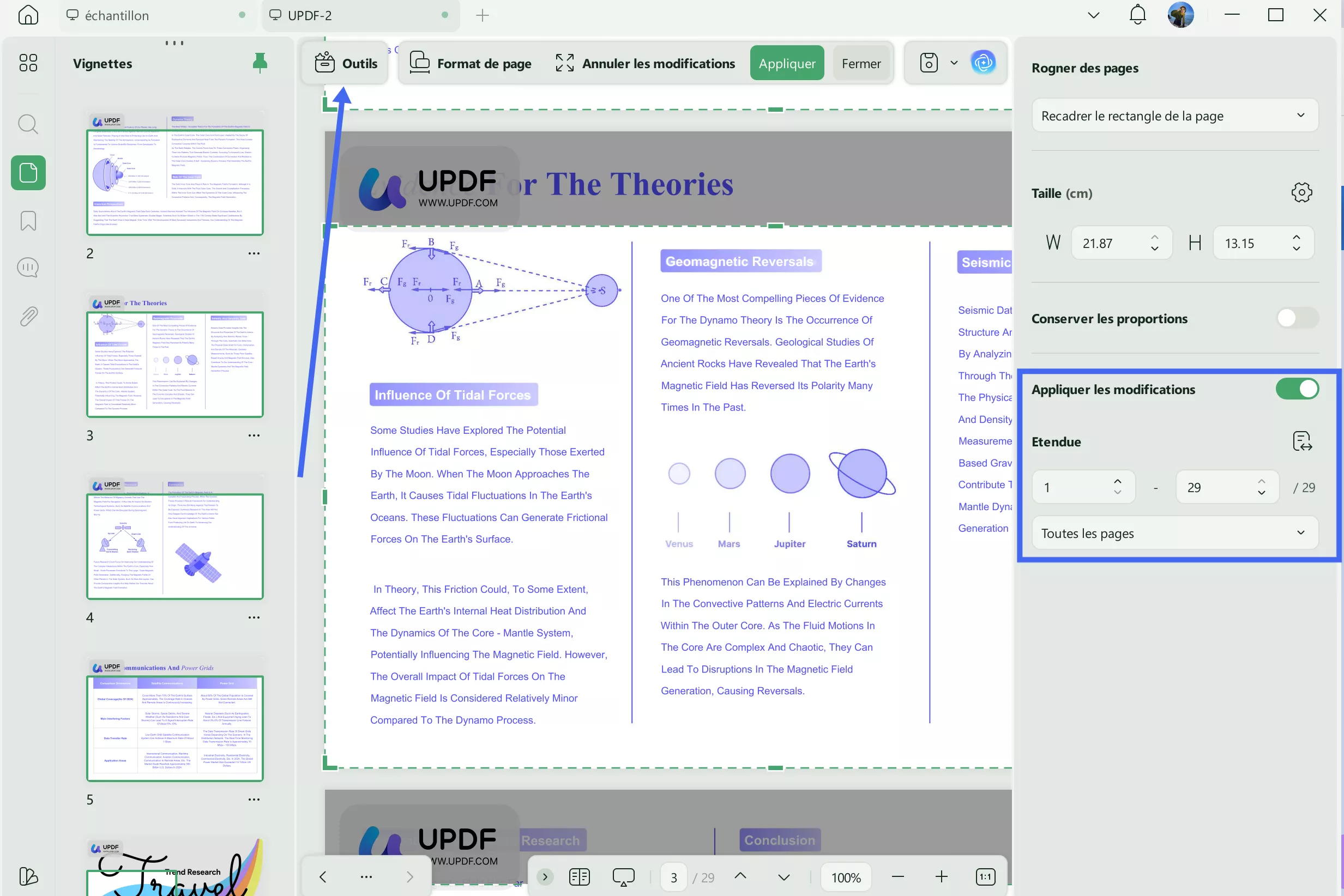Expand the save options dropdown arrow
This screenshot has width=1344, height=896.
(x=954, y=62)
